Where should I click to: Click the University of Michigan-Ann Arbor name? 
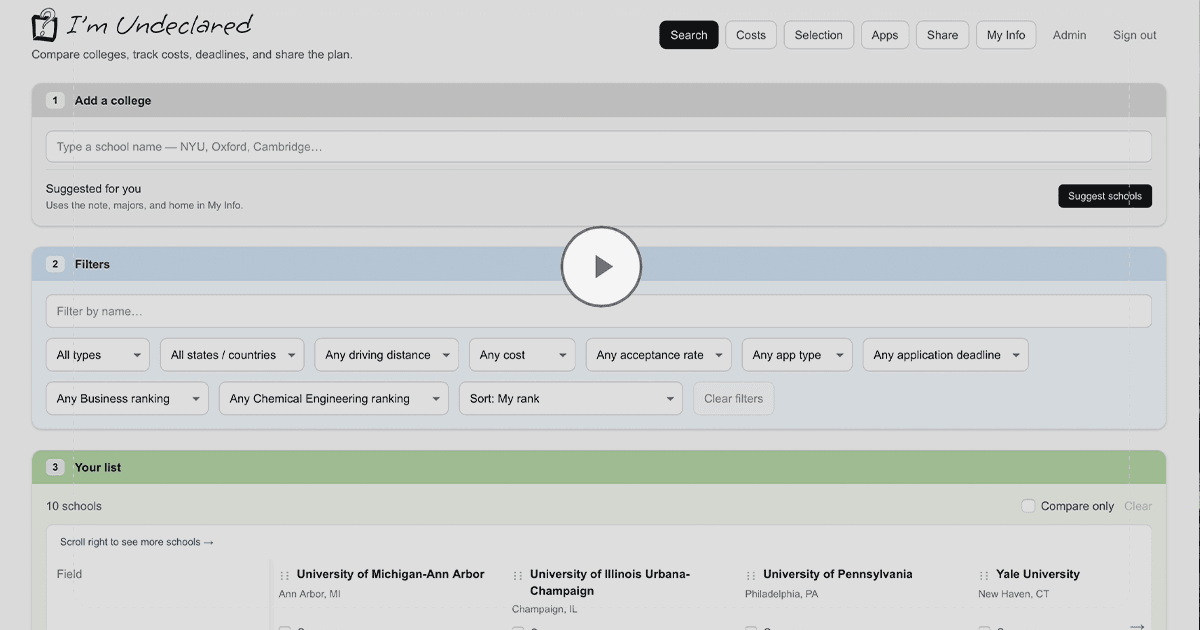[390, 574]
